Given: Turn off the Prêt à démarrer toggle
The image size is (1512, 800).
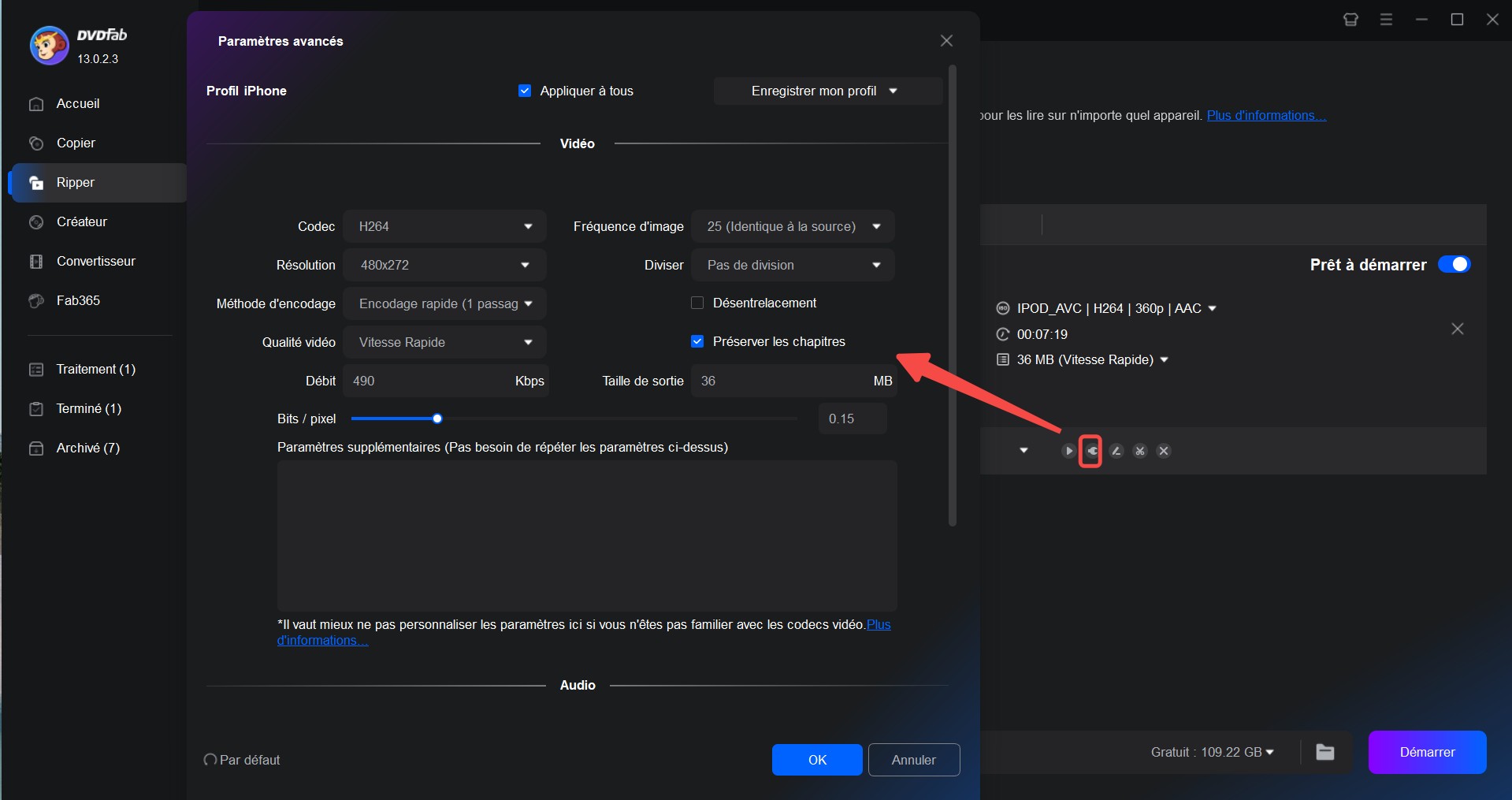Looking at the screenshot, I should pyautogui.click(x=1454, y=265).
